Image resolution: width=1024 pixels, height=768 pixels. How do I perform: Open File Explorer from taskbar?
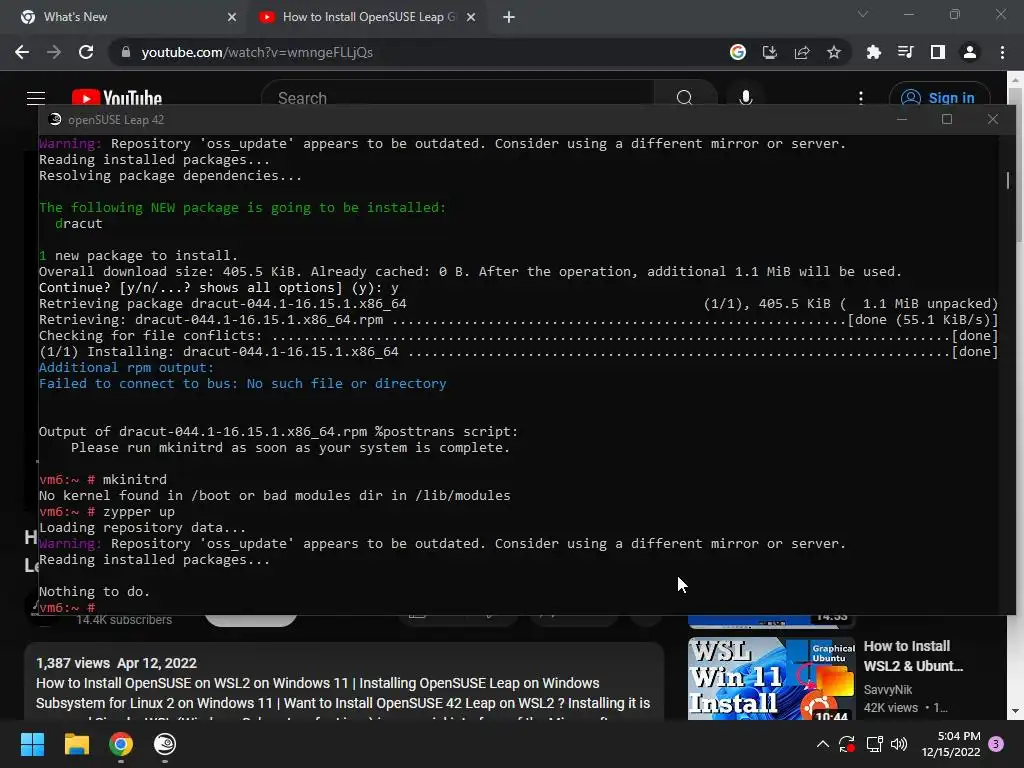click(x=76, y=744)
